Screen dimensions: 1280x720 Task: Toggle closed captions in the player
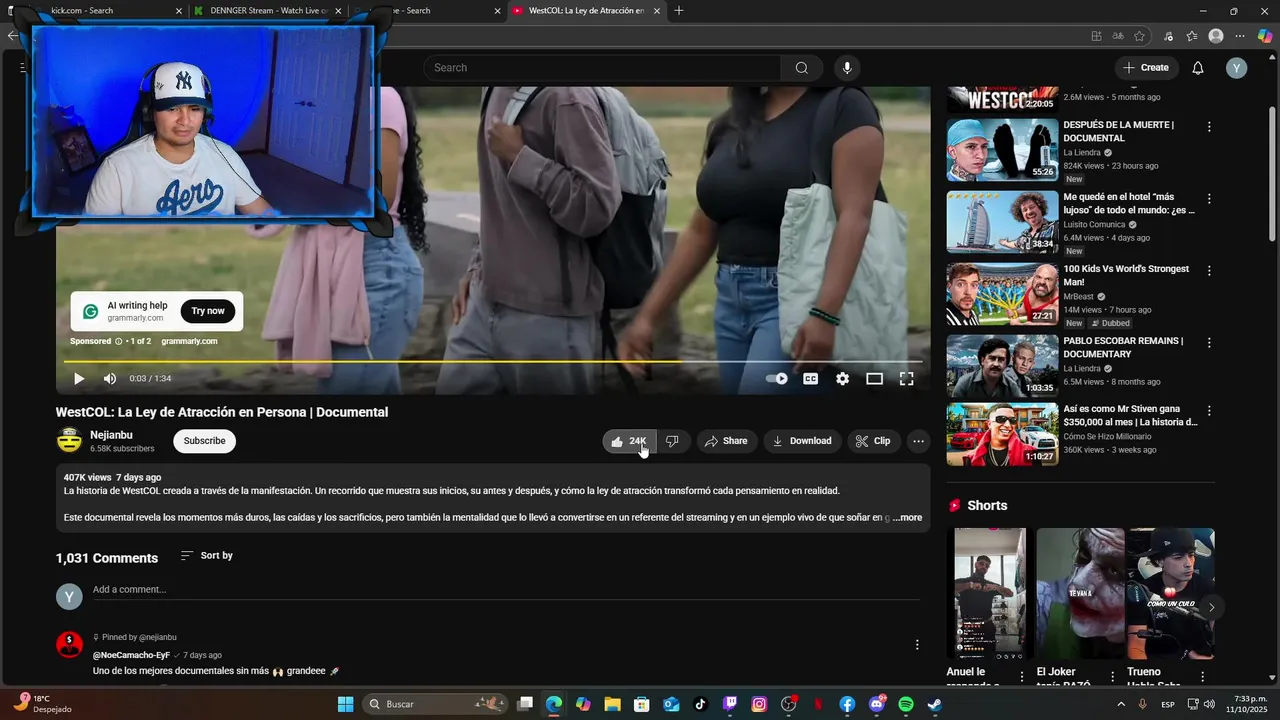pyautogui.click(x=811, y=379)
